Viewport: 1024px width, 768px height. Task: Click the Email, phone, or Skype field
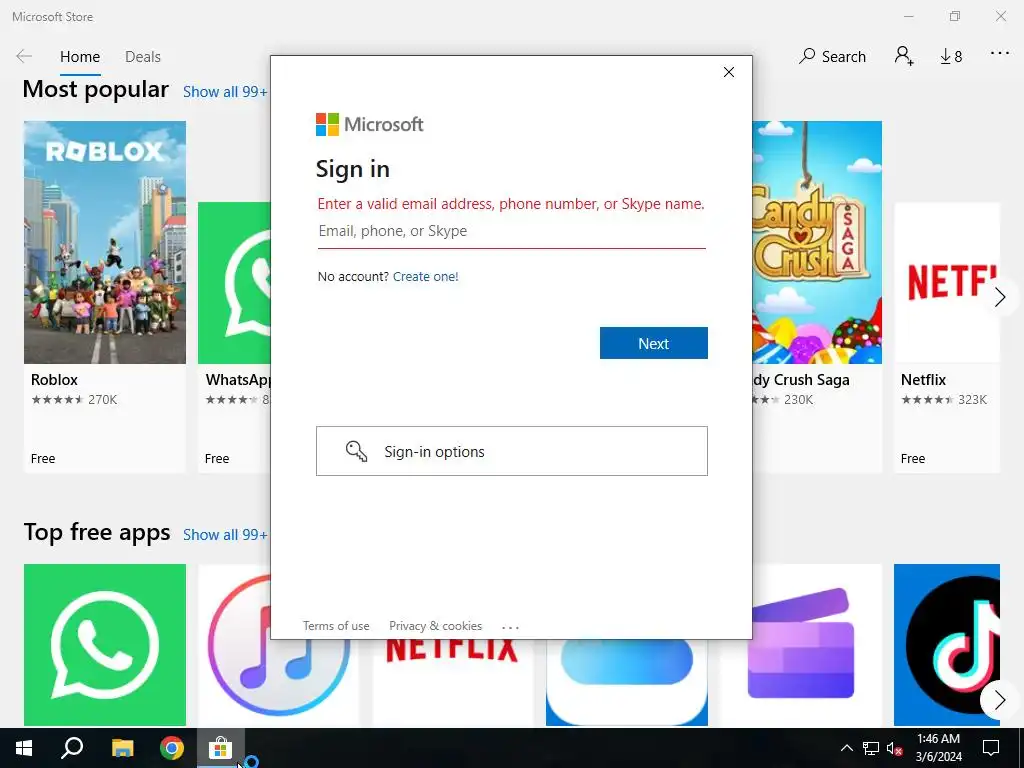click(x=511, y=231)
